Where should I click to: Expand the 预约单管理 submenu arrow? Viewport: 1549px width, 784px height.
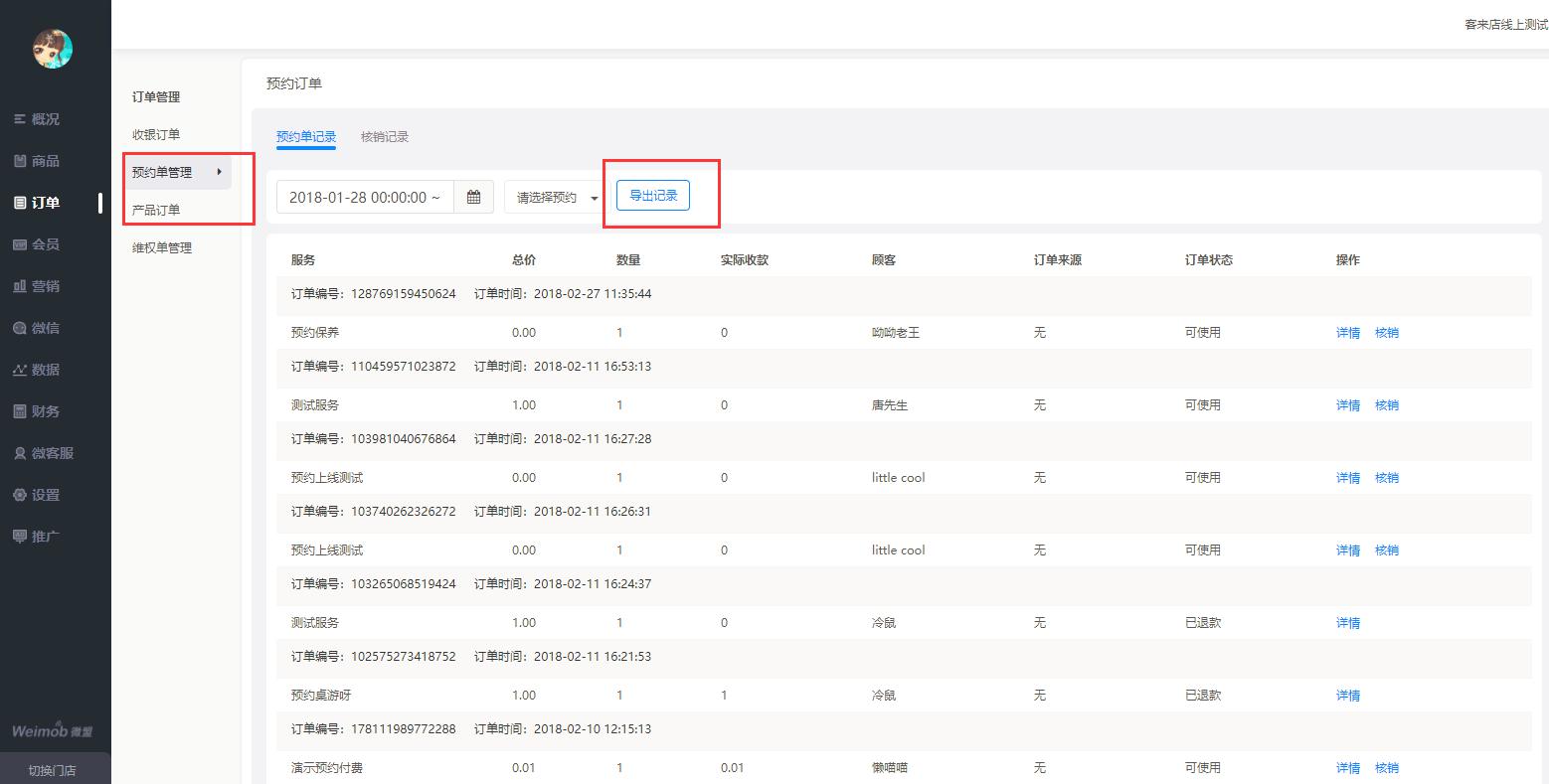point(219,172)
